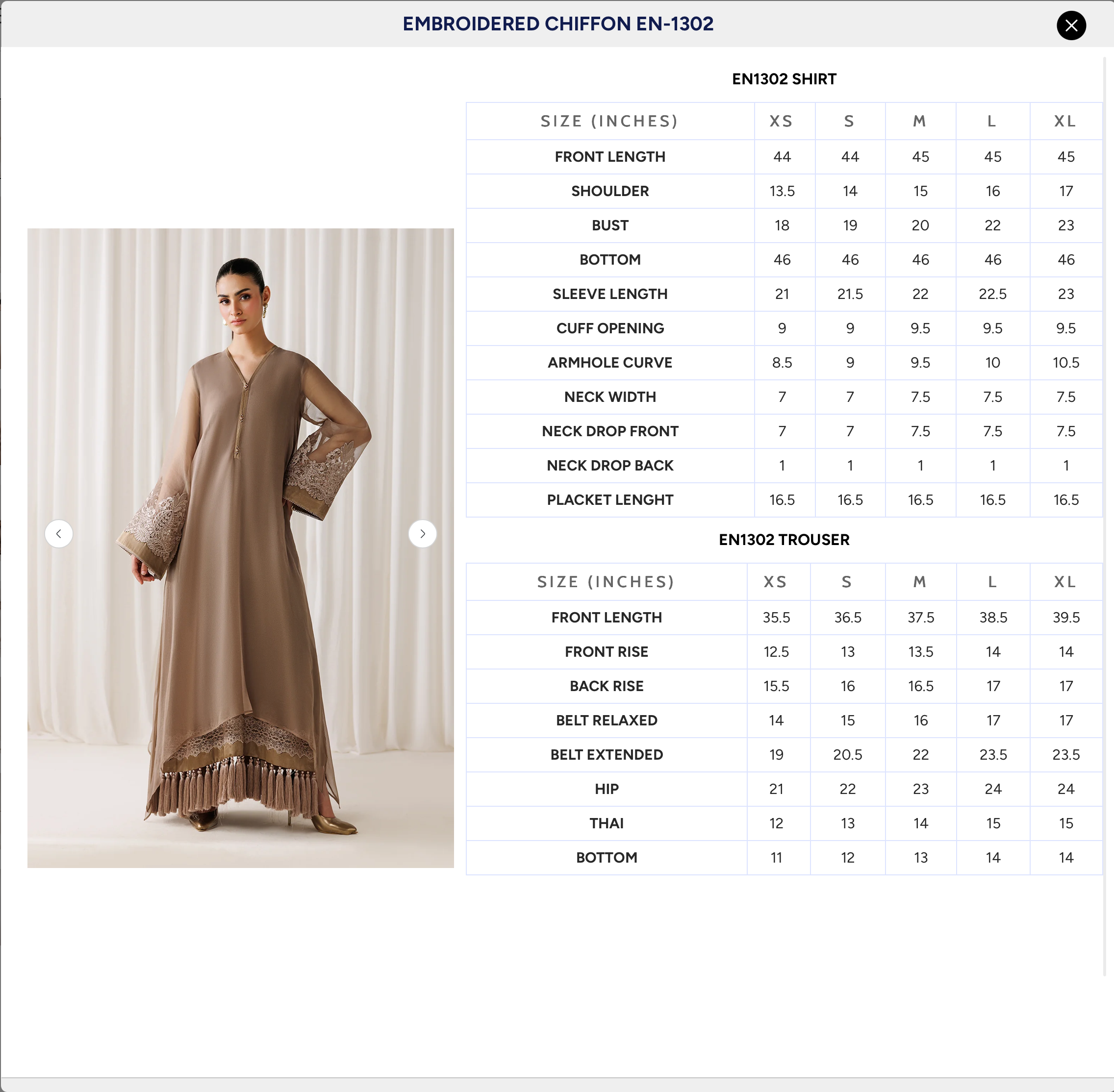Viewport: 1114px width, 1092px height.
Task: Click back rise M value 16.5
Action: [920, 687]
